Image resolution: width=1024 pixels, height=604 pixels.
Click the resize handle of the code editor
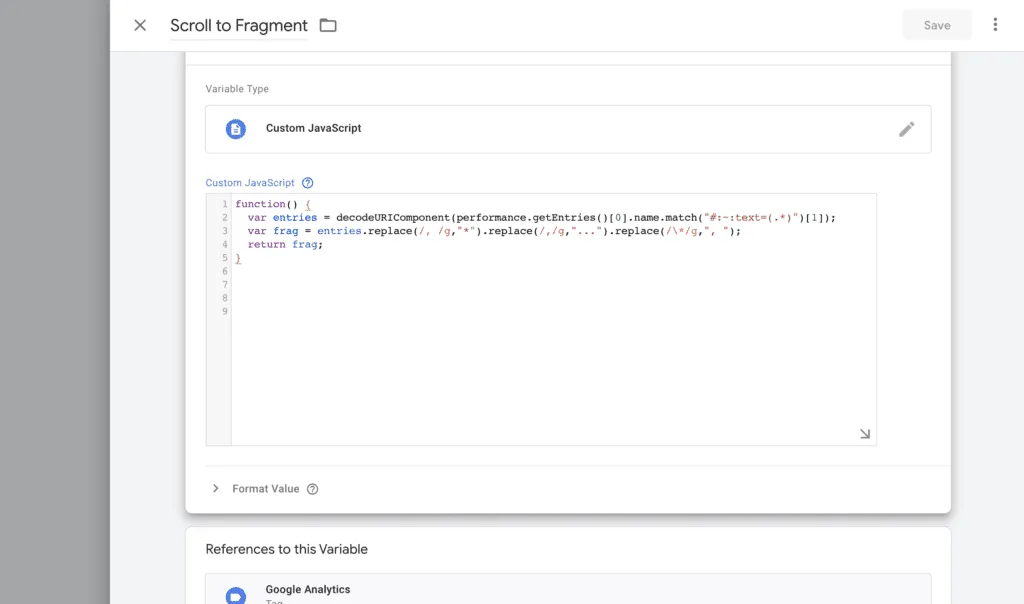(x=864, y=432)
